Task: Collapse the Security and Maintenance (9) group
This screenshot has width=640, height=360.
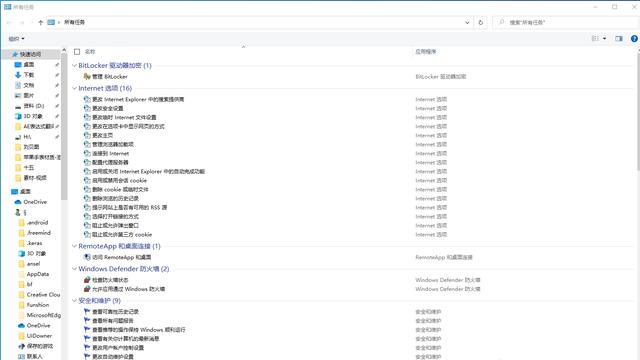Action: (x=74, y=300)
